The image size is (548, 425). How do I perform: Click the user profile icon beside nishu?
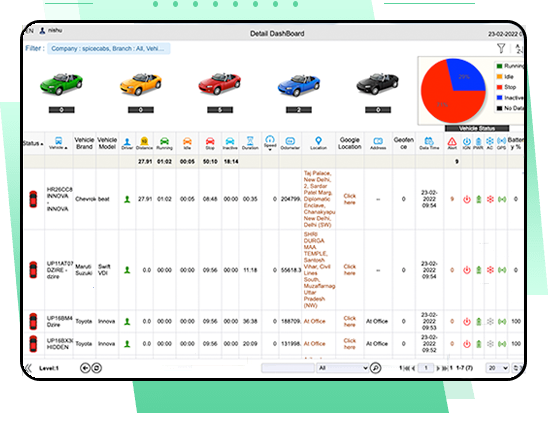(42, 31)
